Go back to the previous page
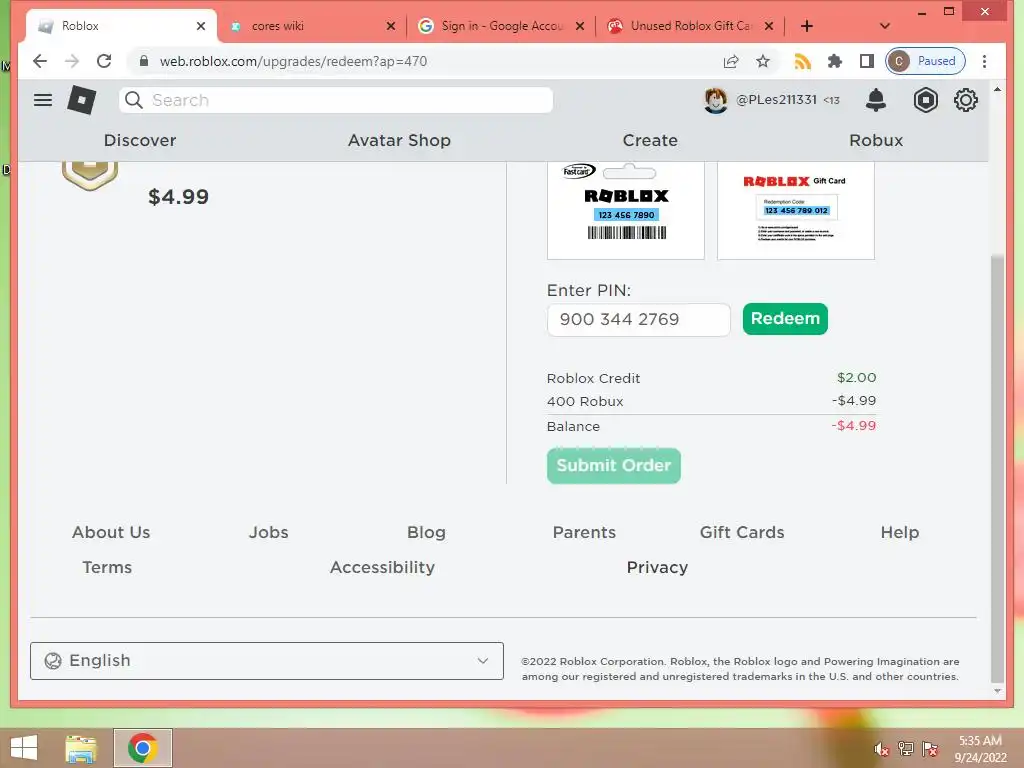Viewport: 1024px width, 768px height. click(40, 61)
